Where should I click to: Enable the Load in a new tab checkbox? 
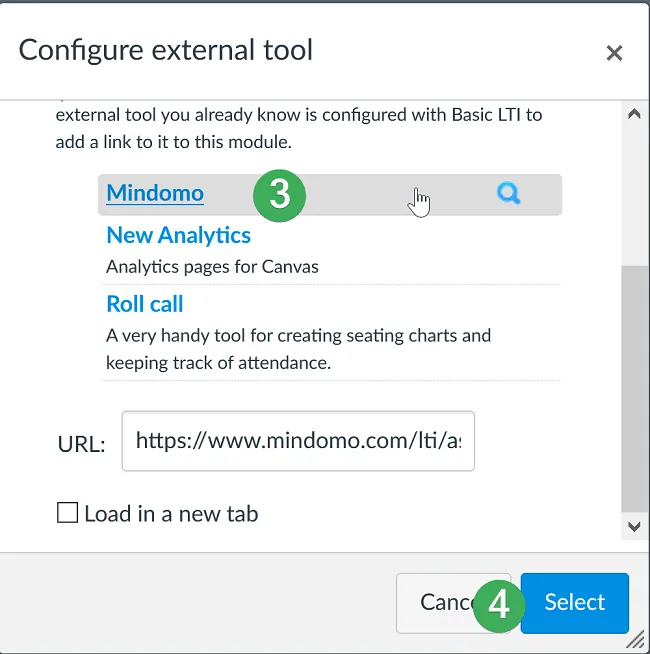[67, 514]
